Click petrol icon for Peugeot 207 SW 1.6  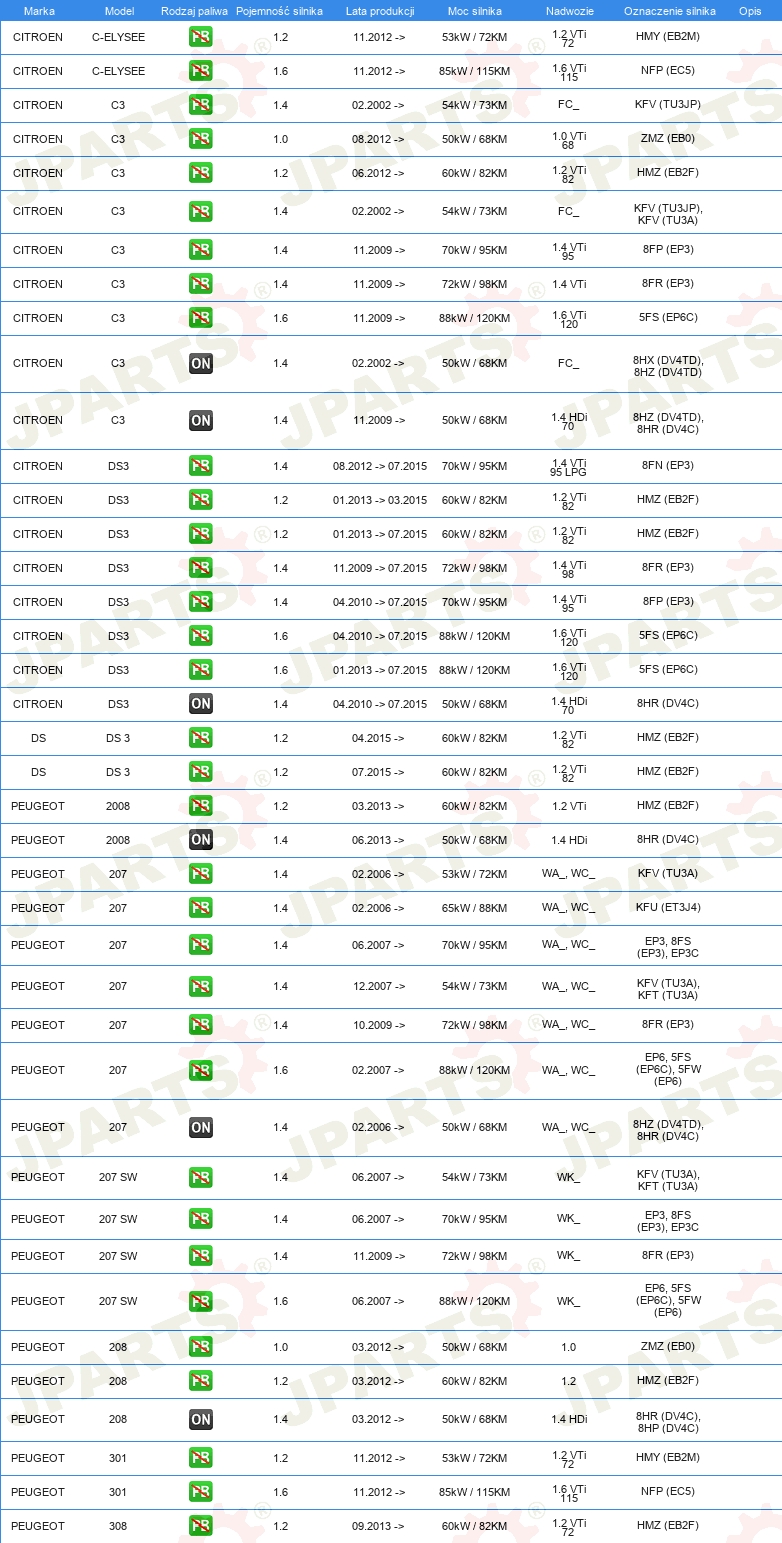pyautogui.click(x=201, y=1301)
